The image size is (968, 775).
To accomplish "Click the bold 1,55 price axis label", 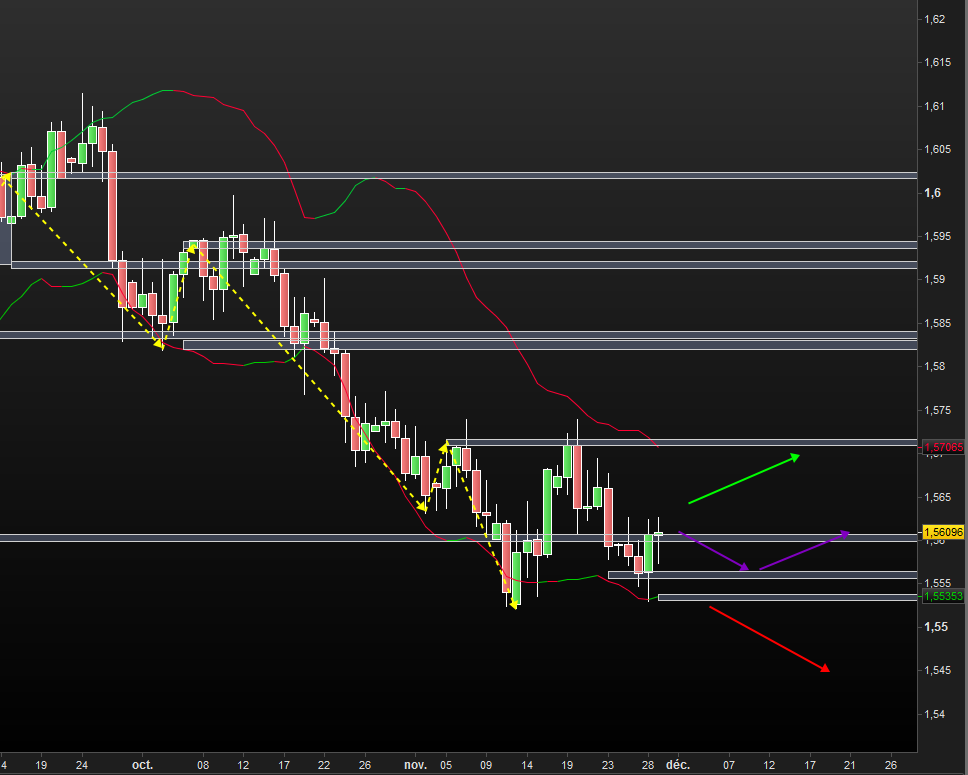I will (935, 627).
